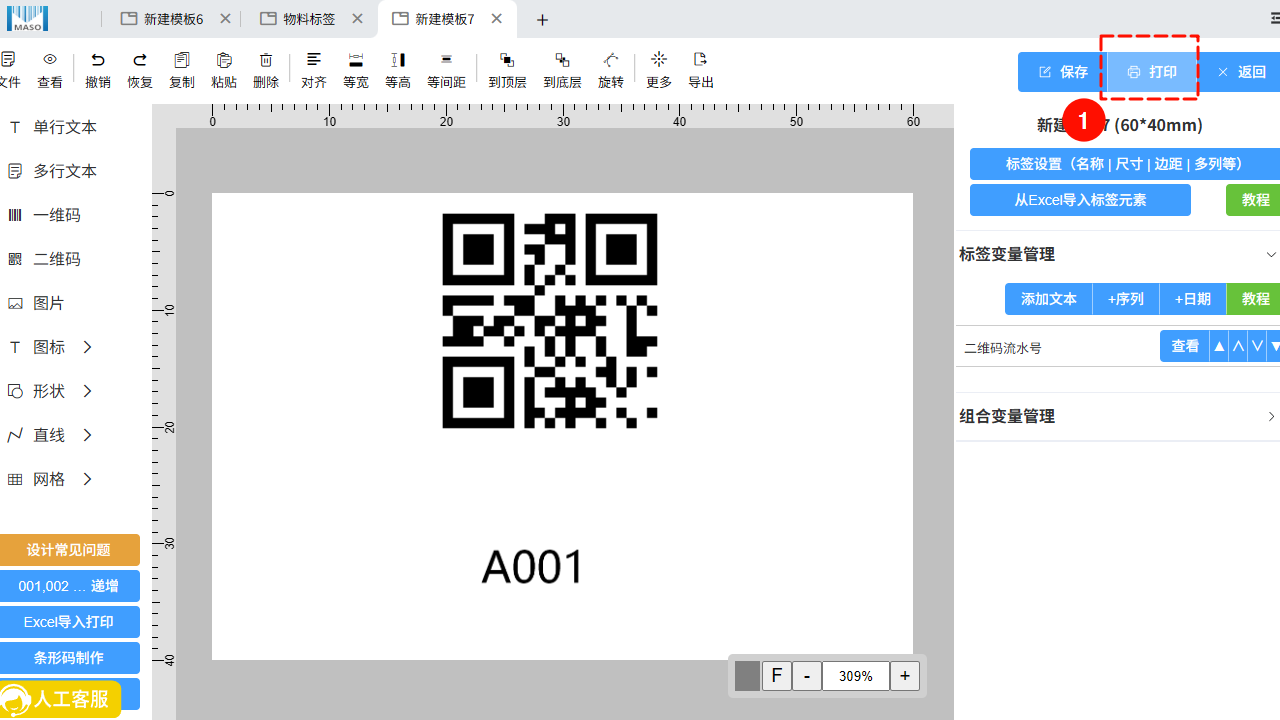Screen dimensions: 1280x720
Task: Print the label with 打印
Action: point(1151,72)
